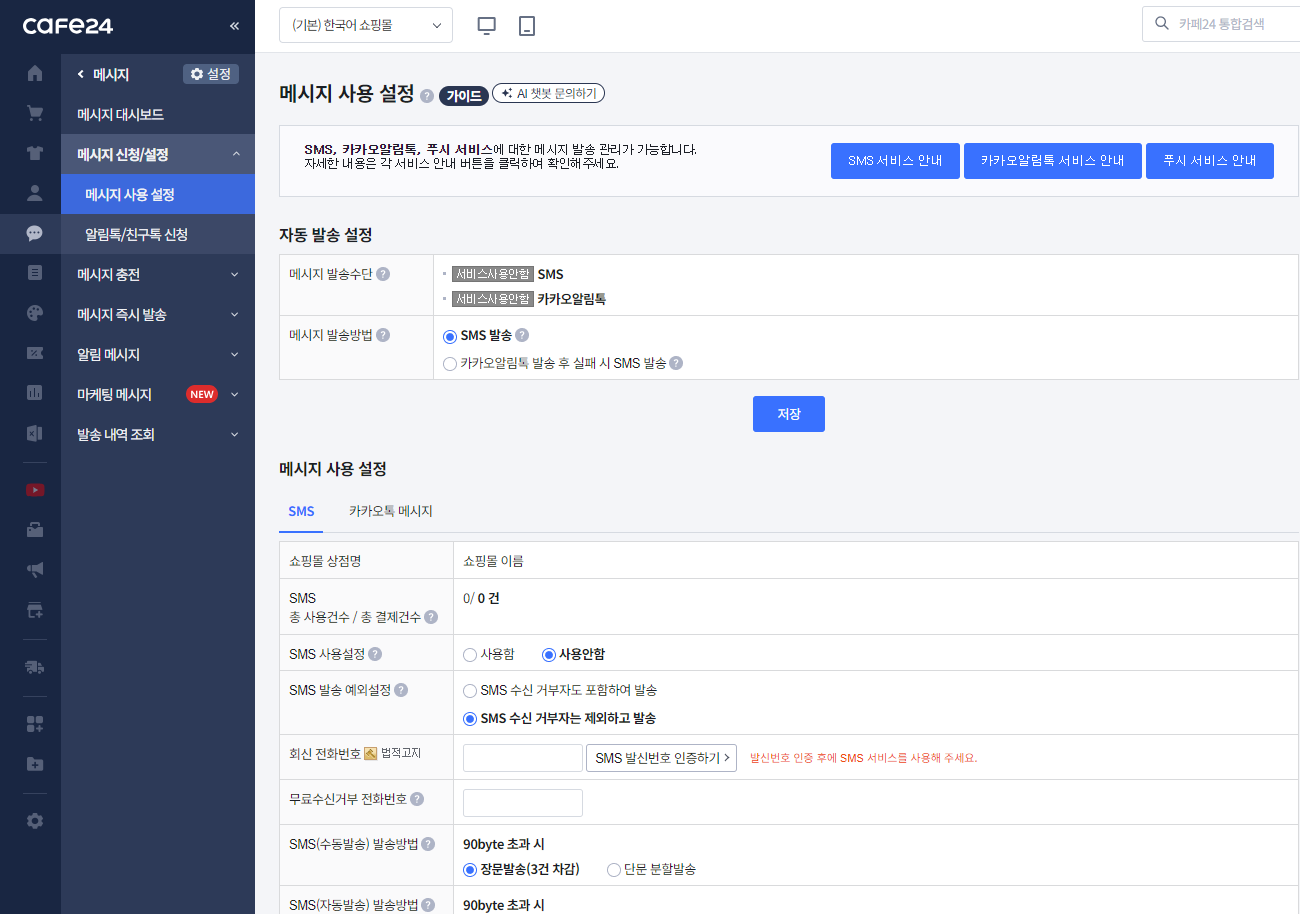Select the SMS 발송 radio option
This screenshot has width=1300, height=914.
click(x=450, y=336)
